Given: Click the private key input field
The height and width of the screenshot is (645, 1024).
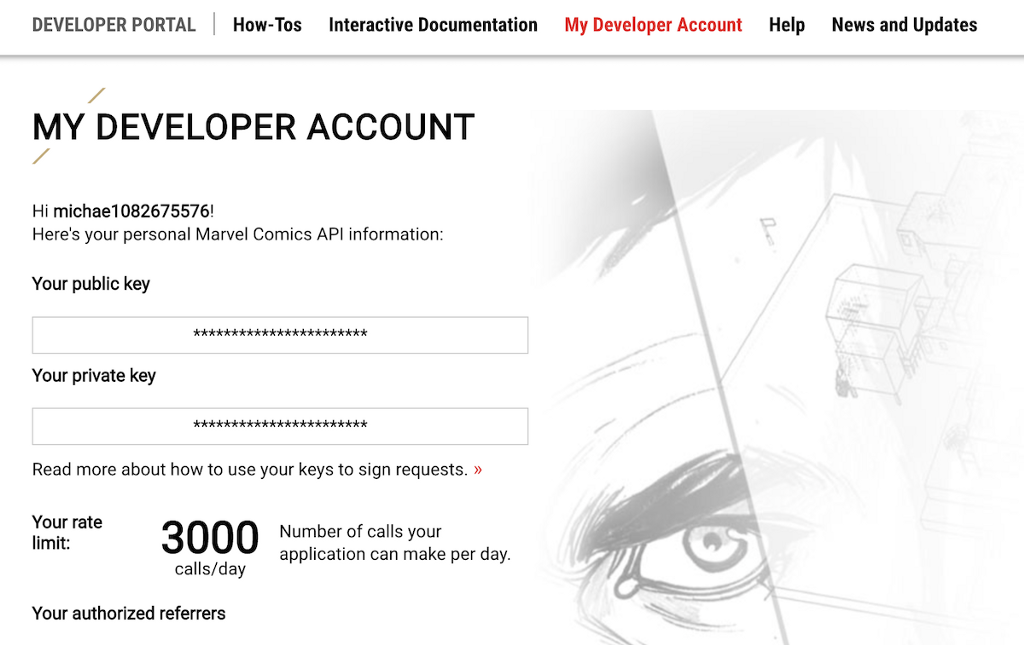Looking at the screenshot, I should (280, 426).
